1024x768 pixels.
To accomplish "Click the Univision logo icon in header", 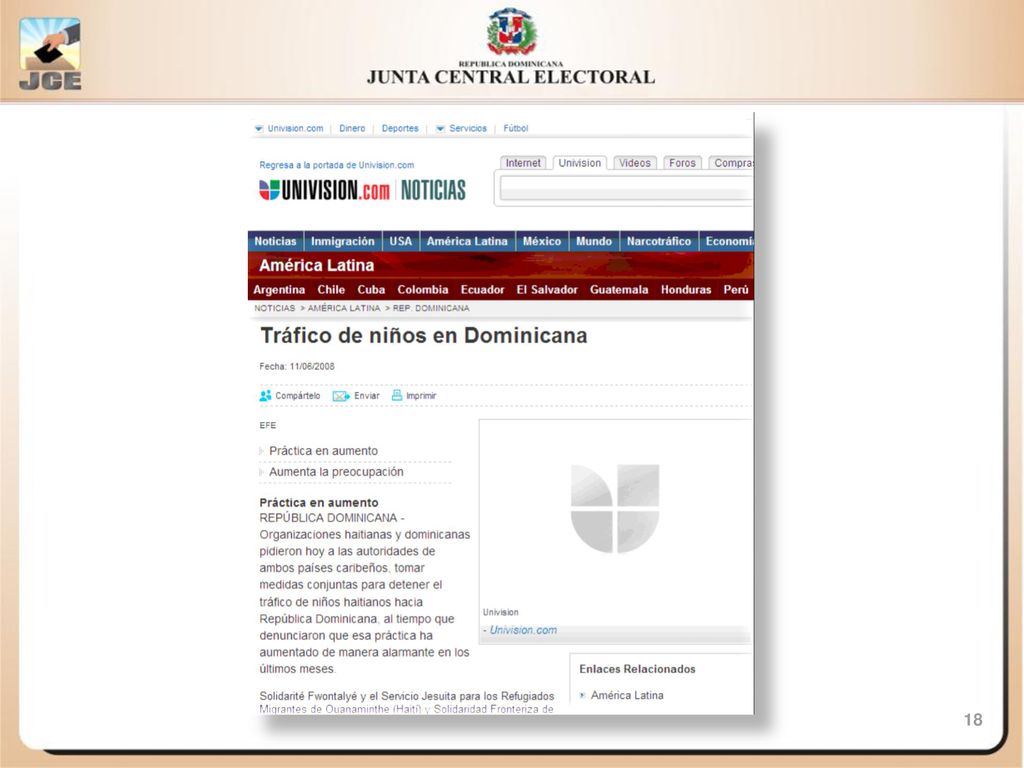I will pyautogui.click(x=269, y=190).
